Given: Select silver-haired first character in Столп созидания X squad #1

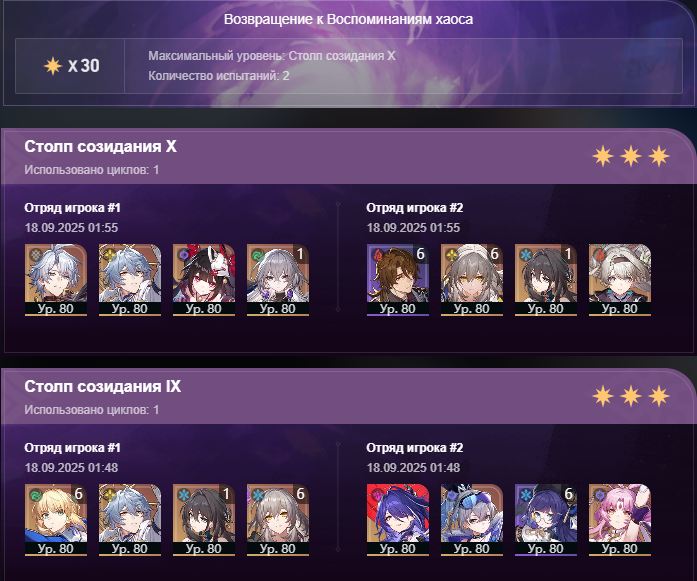Looking at the screenshot, I should [x=56, y=280].
